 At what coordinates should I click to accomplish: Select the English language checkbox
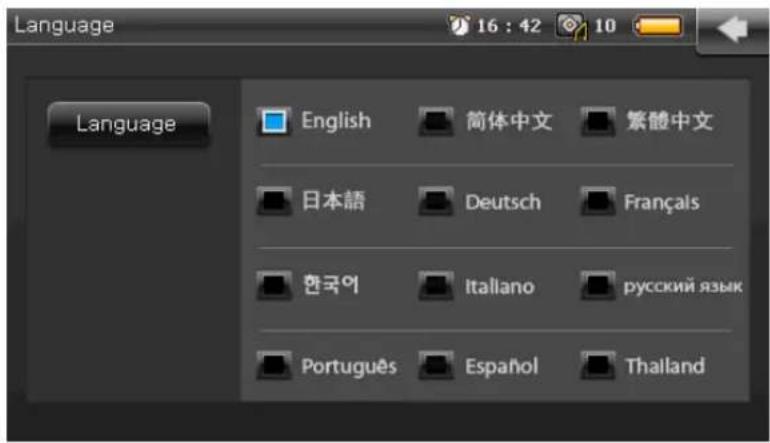(x=274, y=121)
